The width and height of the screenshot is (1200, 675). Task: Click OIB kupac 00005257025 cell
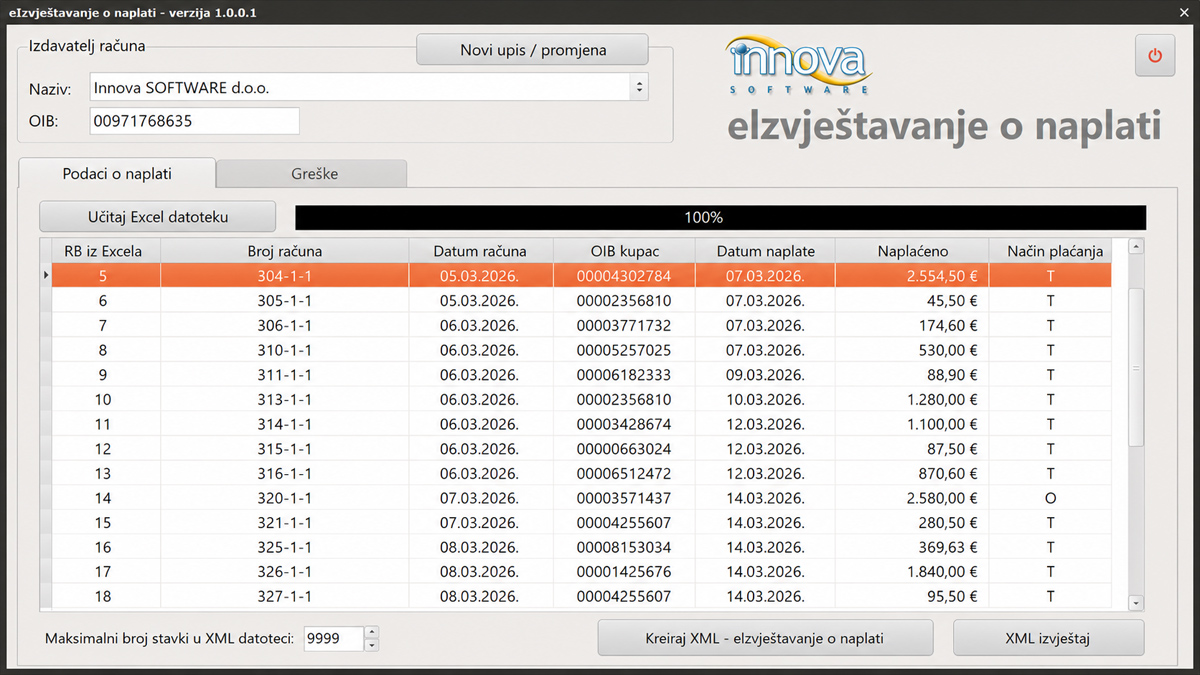coord(624,350)
